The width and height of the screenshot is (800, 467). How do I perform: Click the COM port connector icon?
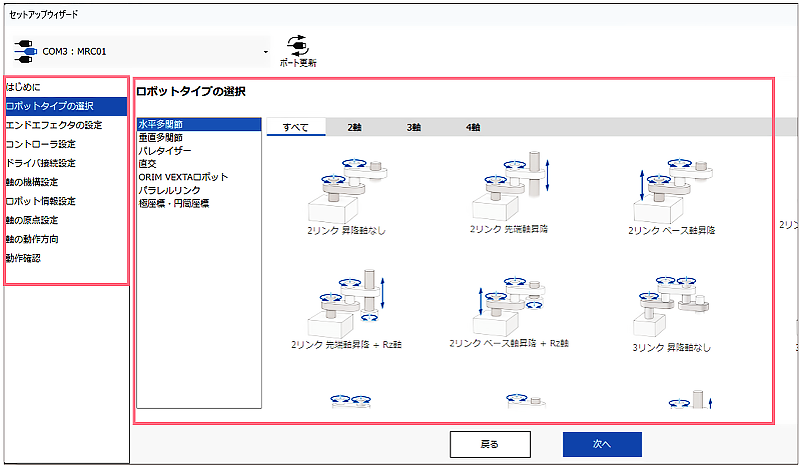click(25, 51)
